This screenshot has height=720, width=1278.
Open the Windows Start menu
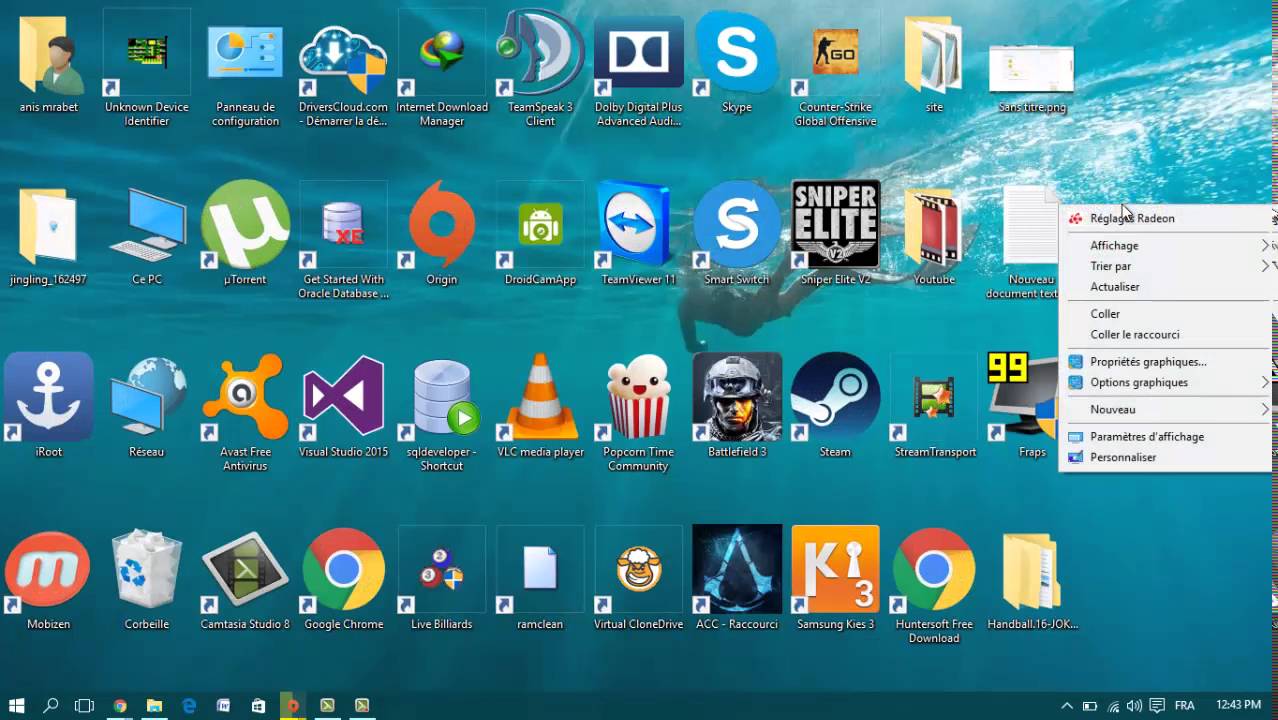pos(17,705)
